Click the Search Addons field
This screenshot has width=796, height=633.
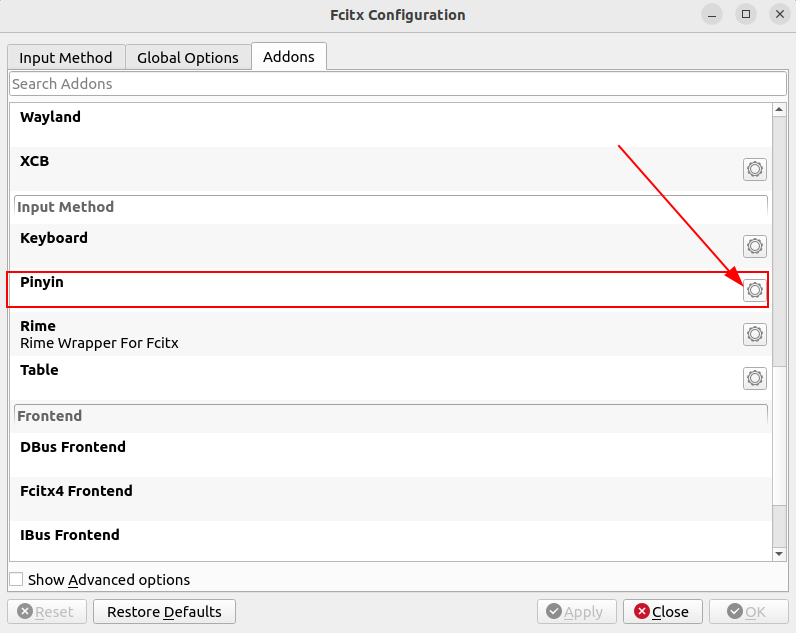[x=398, y=84]
